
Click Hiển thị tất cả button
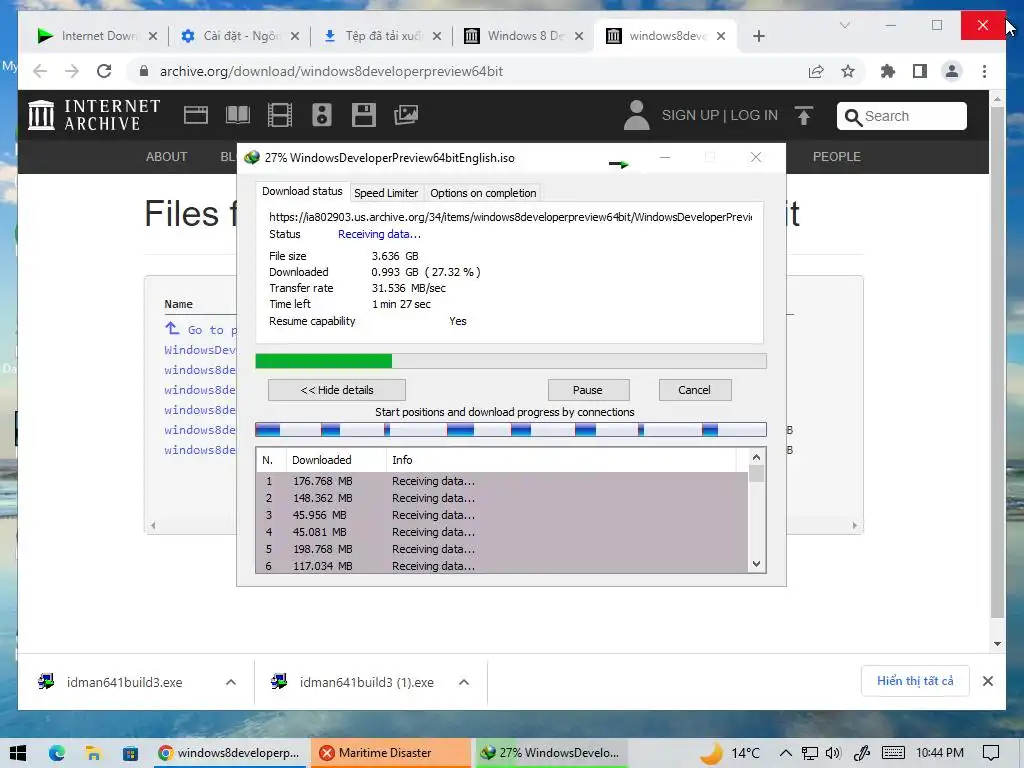click(x=915, y=681)
